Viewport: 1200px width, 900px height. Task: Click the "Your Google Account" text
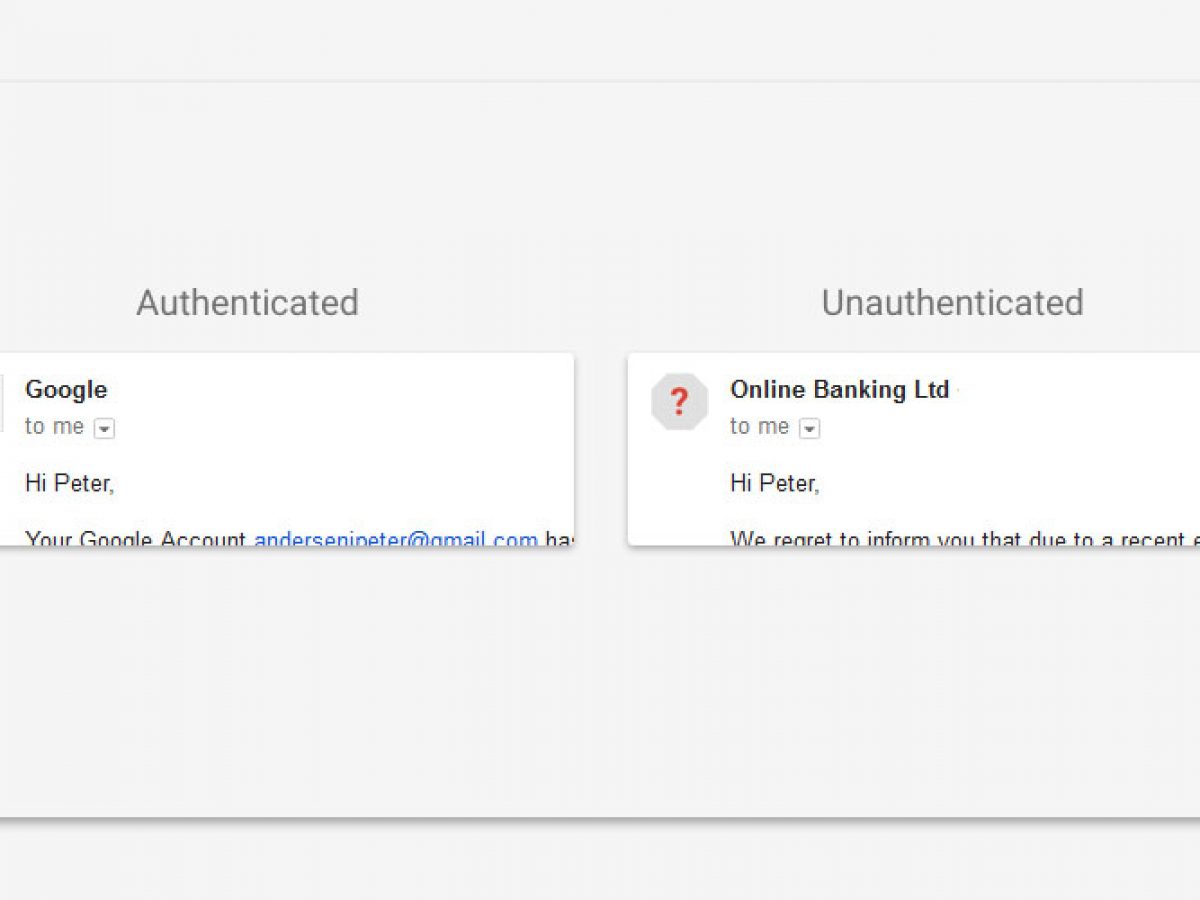(135, 540)
